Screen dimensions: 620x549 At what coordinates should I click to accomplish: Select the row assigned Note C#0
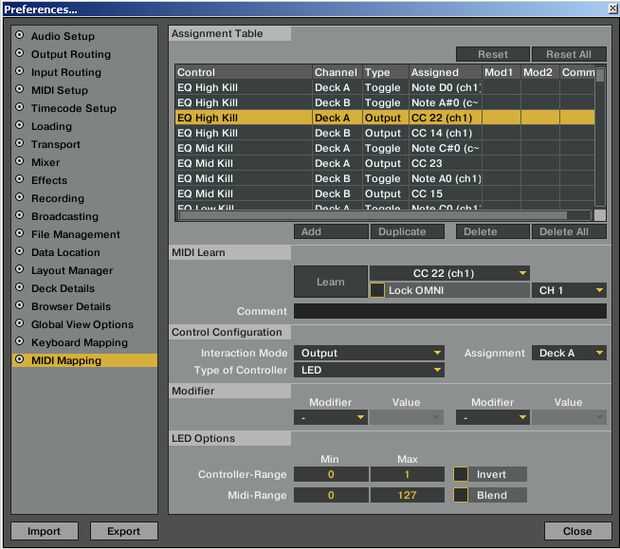click(x=385, y=148)
